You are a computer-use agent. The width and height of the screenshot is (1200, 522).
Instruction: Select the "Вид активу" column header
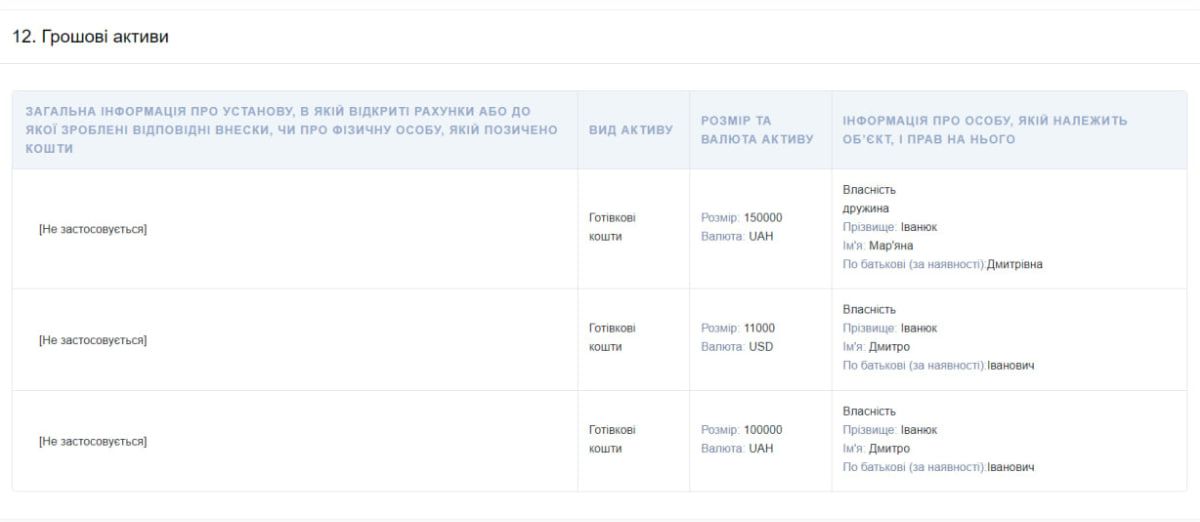click(x=630, y=130)
